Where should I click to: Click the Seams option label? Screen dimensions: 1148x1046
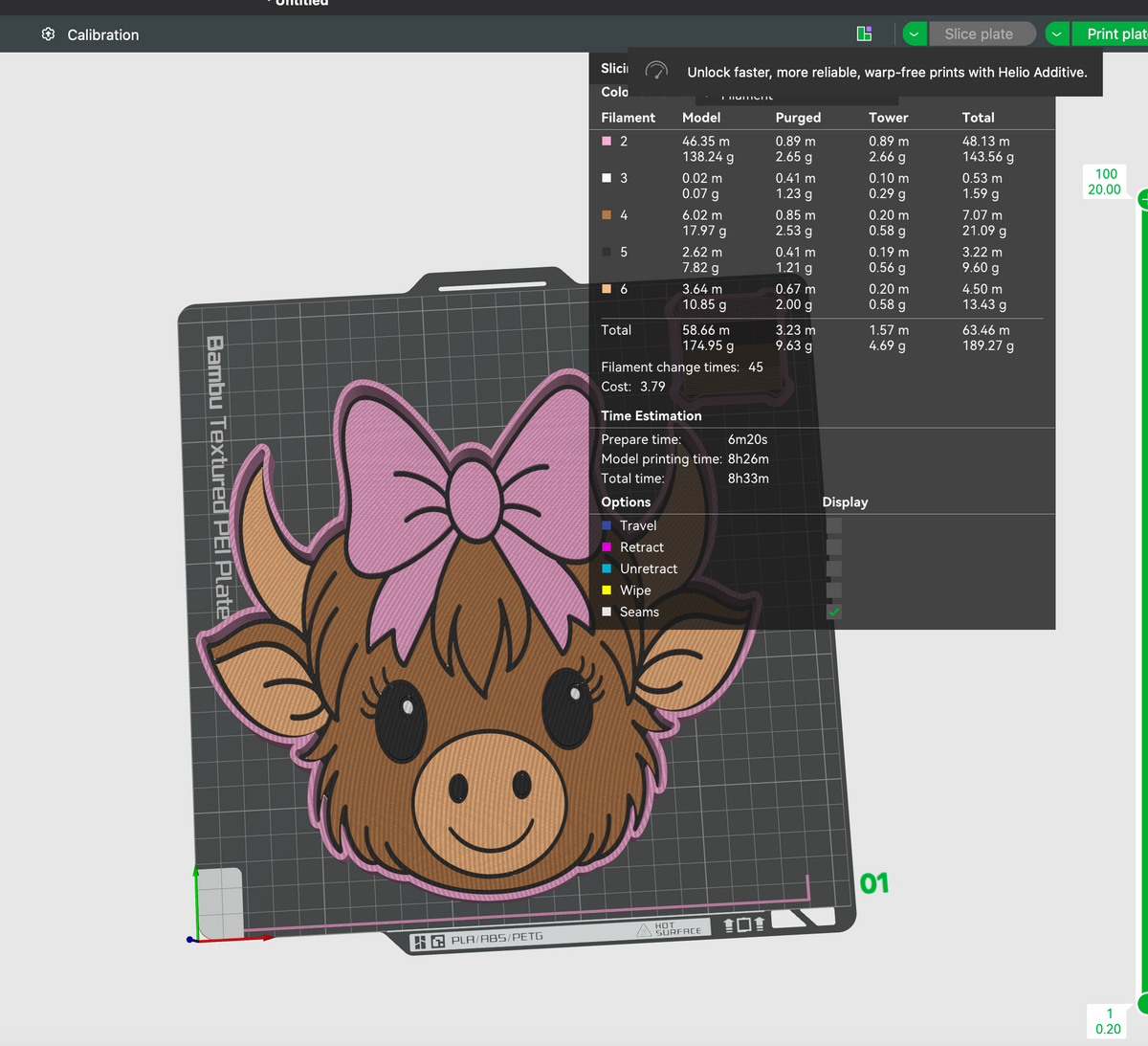pos(639,612)
